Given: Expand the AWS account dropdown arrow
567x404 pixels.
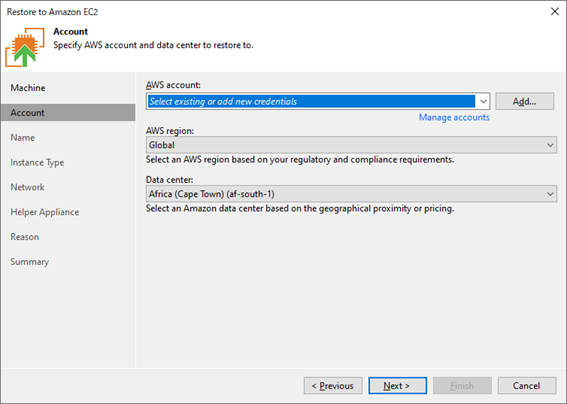Looking at the screenshot, I should (483, 101).
